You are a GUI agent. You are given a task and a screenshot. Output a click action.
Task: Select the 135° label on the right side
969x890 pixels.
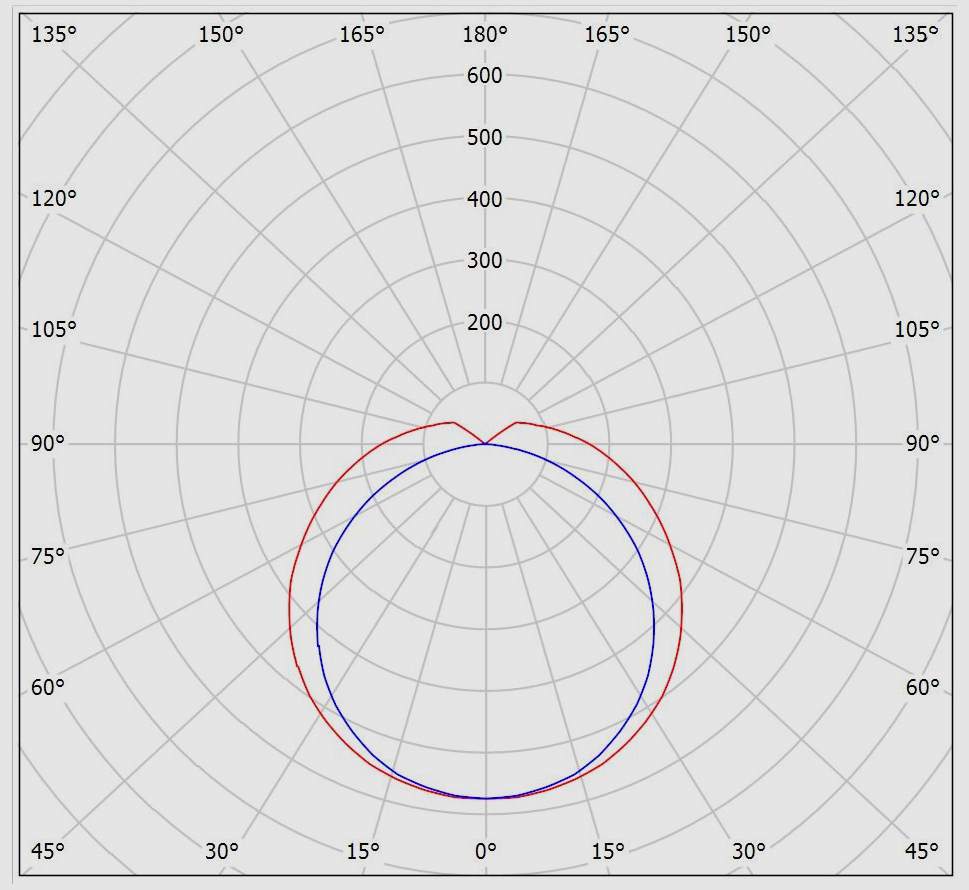tap(915, 34)
